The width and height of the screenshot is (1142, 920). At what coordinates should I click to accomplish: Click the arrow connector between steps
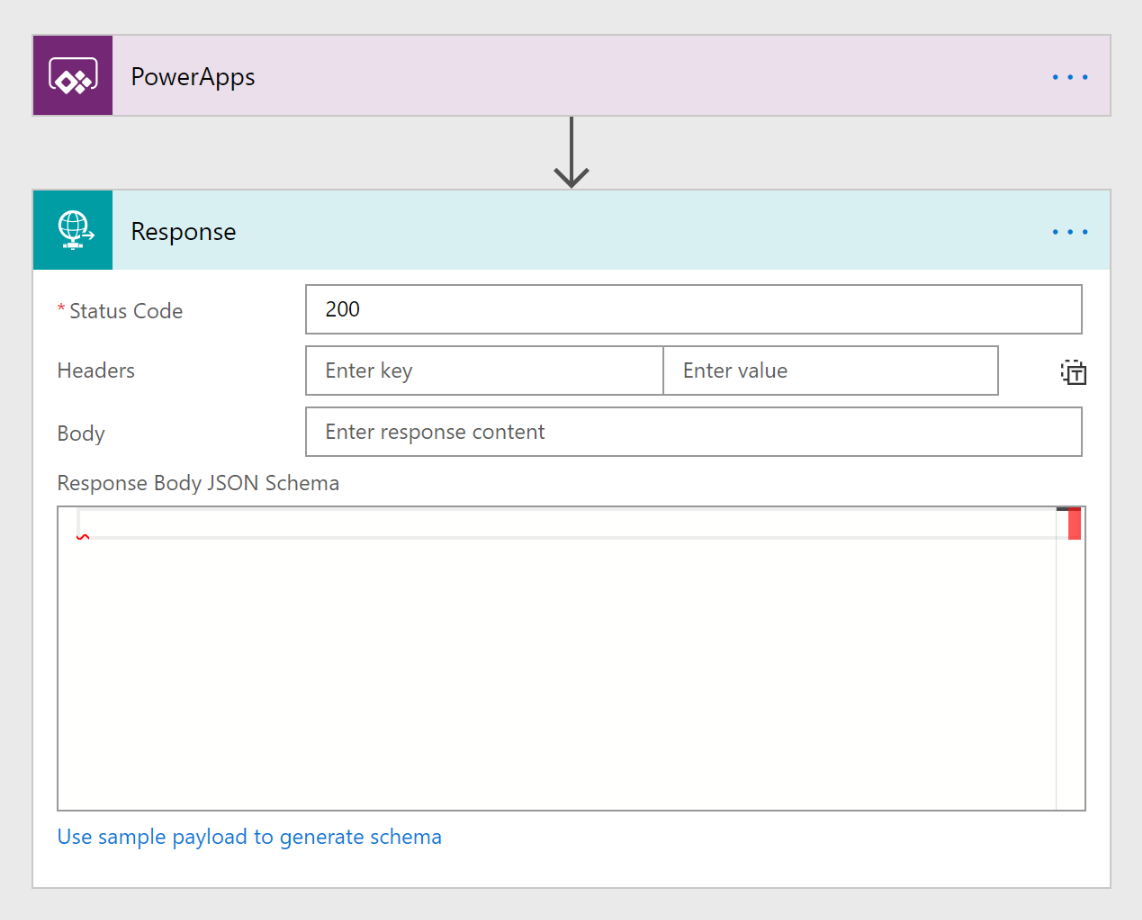coord(571,153)
